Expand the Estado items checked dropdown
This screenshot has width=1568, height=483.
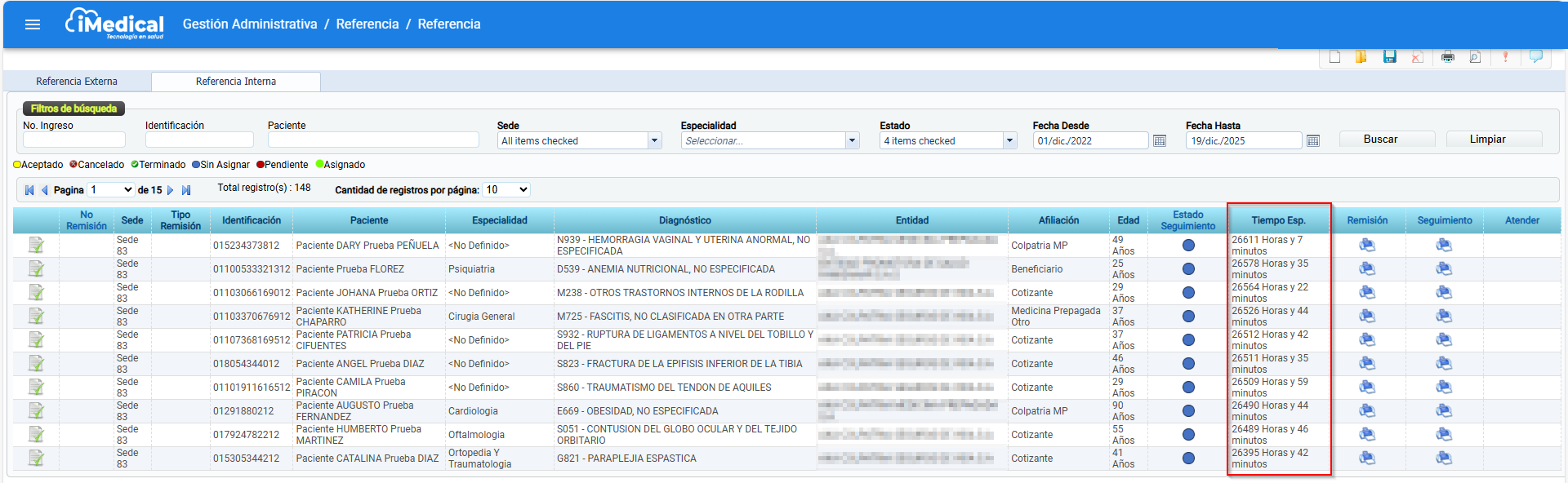948,141
